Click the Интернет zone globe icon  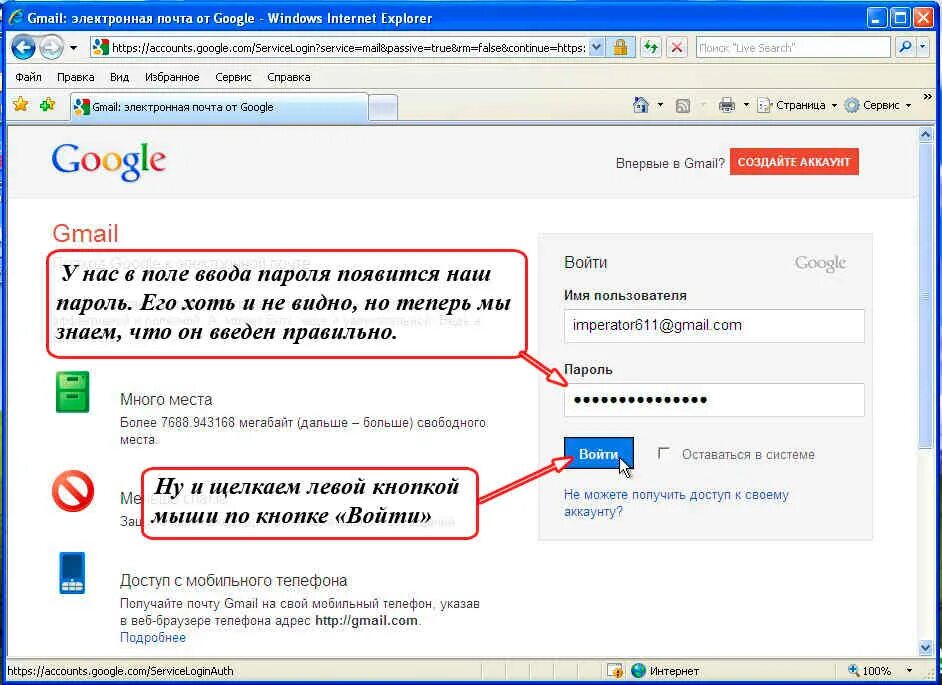[638, 671]
